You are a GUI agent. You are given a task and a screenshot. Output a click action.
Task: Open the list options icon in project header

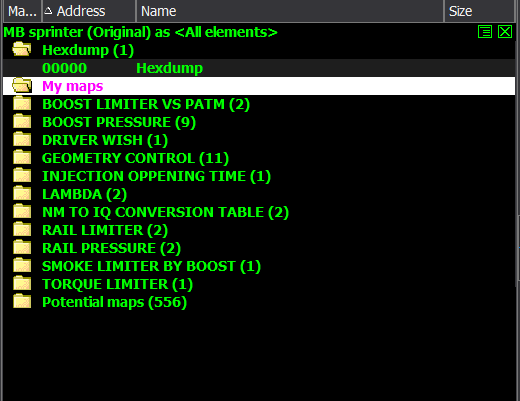coord(485,32)
